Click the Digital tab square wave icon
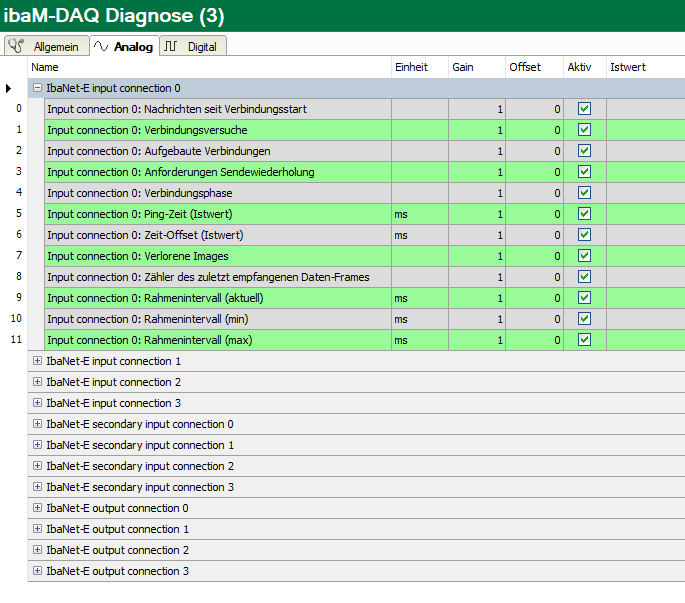The height and width of the screenshot is (603, 685). tap(170, 46)
